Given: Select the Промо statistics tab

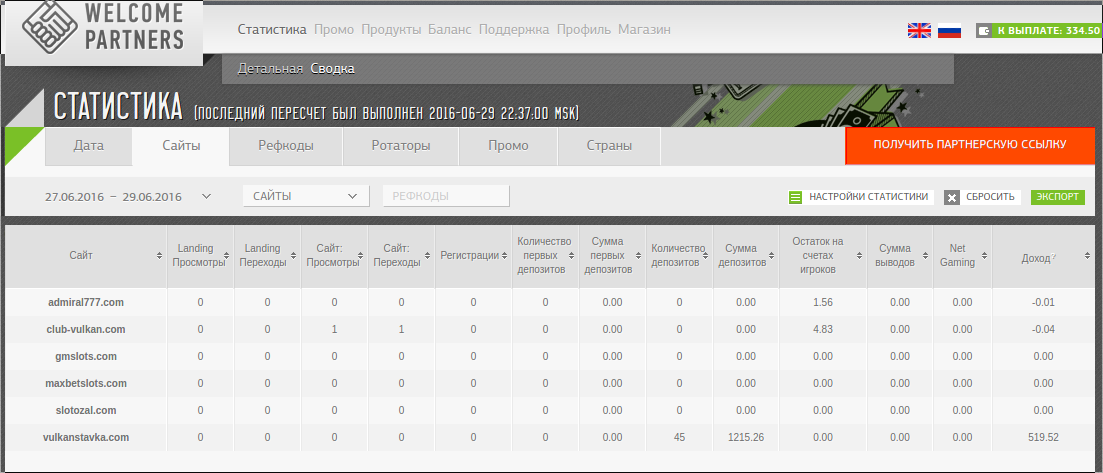Looking at the screenshot, I should [509, 146].
